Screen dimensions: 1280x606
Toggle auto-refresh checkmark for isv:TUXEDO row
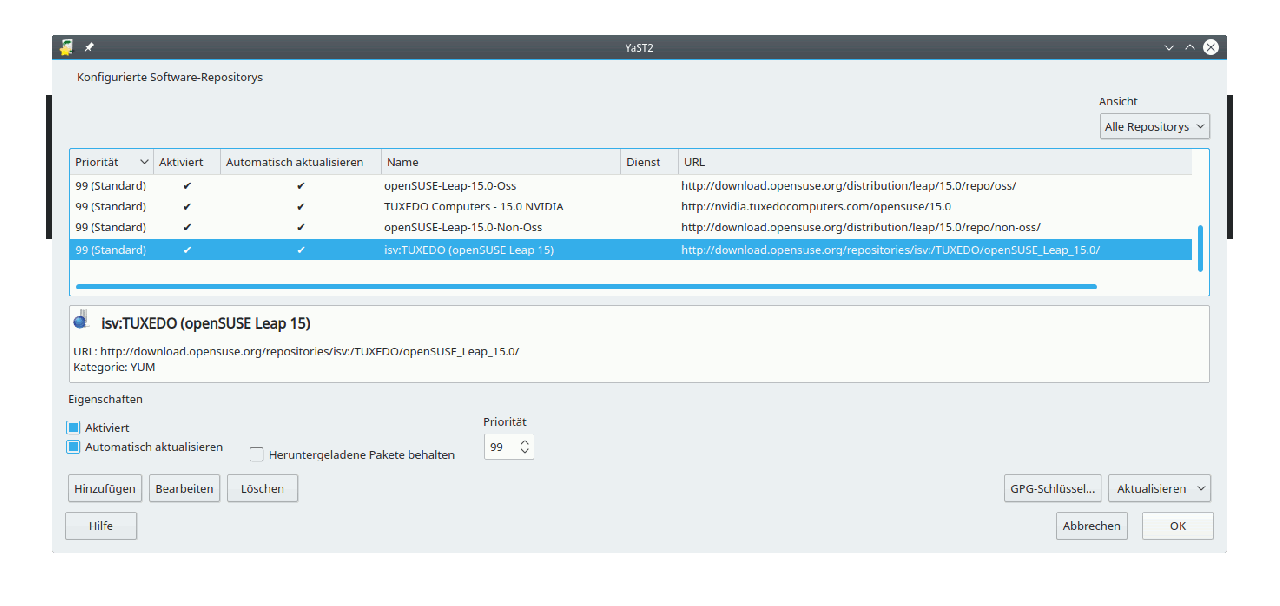point(301,250)
